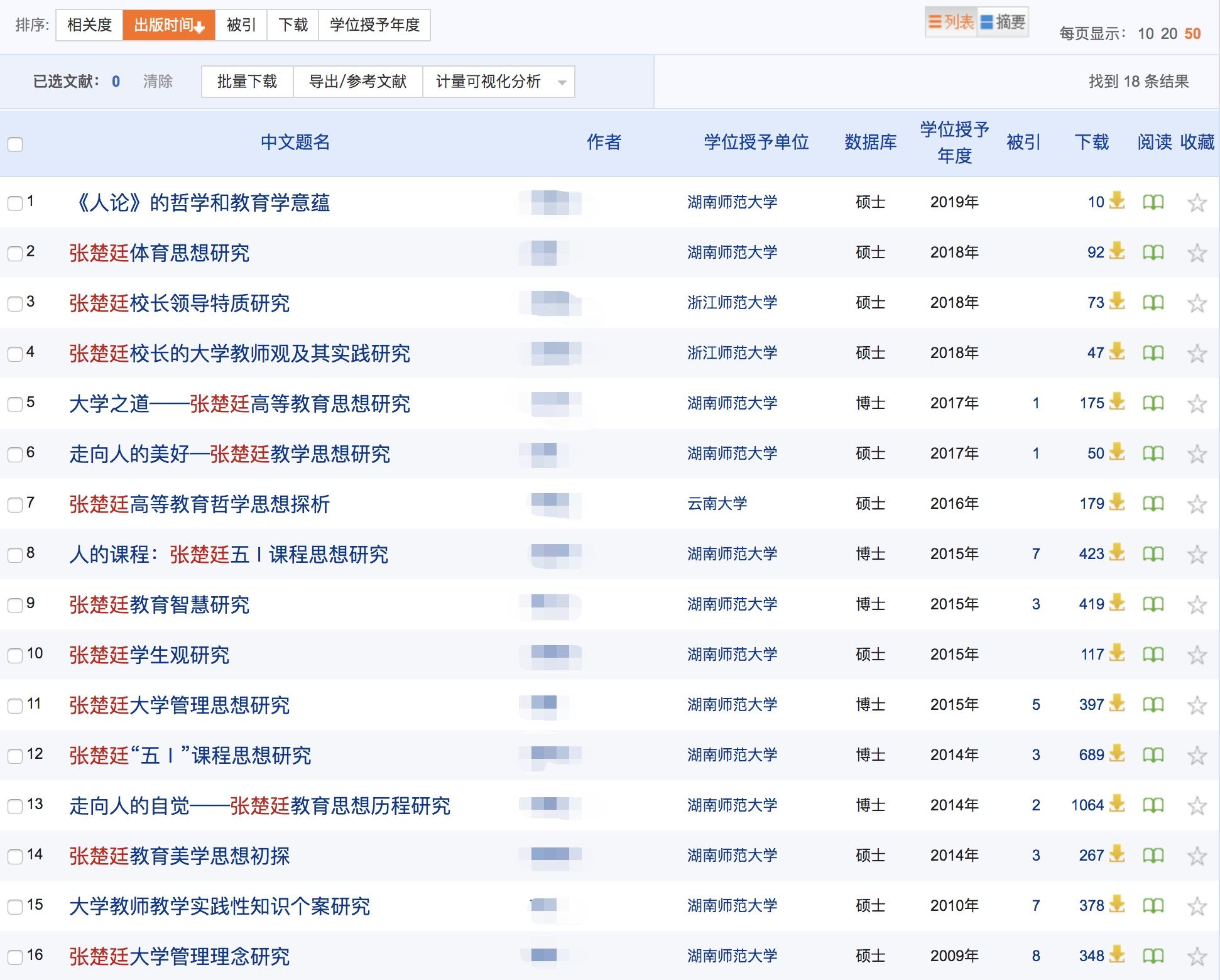Screen dimensions: 1220x980
Task: Sort results by 被引
Action: [x=241, y=25]
